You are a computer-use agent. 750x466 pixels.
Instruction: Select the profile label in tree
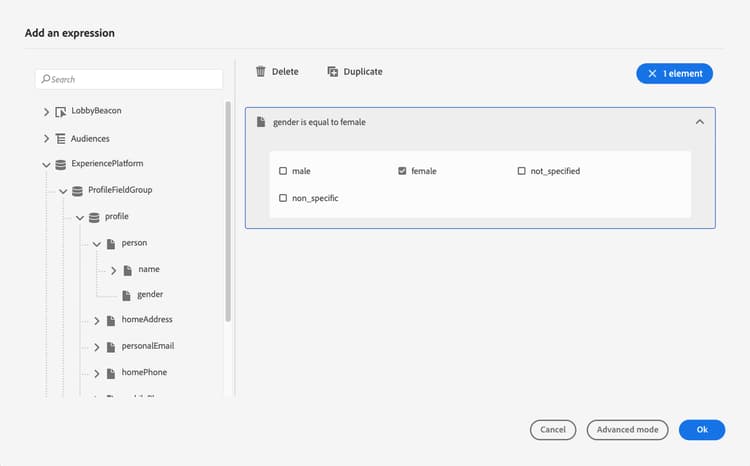click(117, 217)
